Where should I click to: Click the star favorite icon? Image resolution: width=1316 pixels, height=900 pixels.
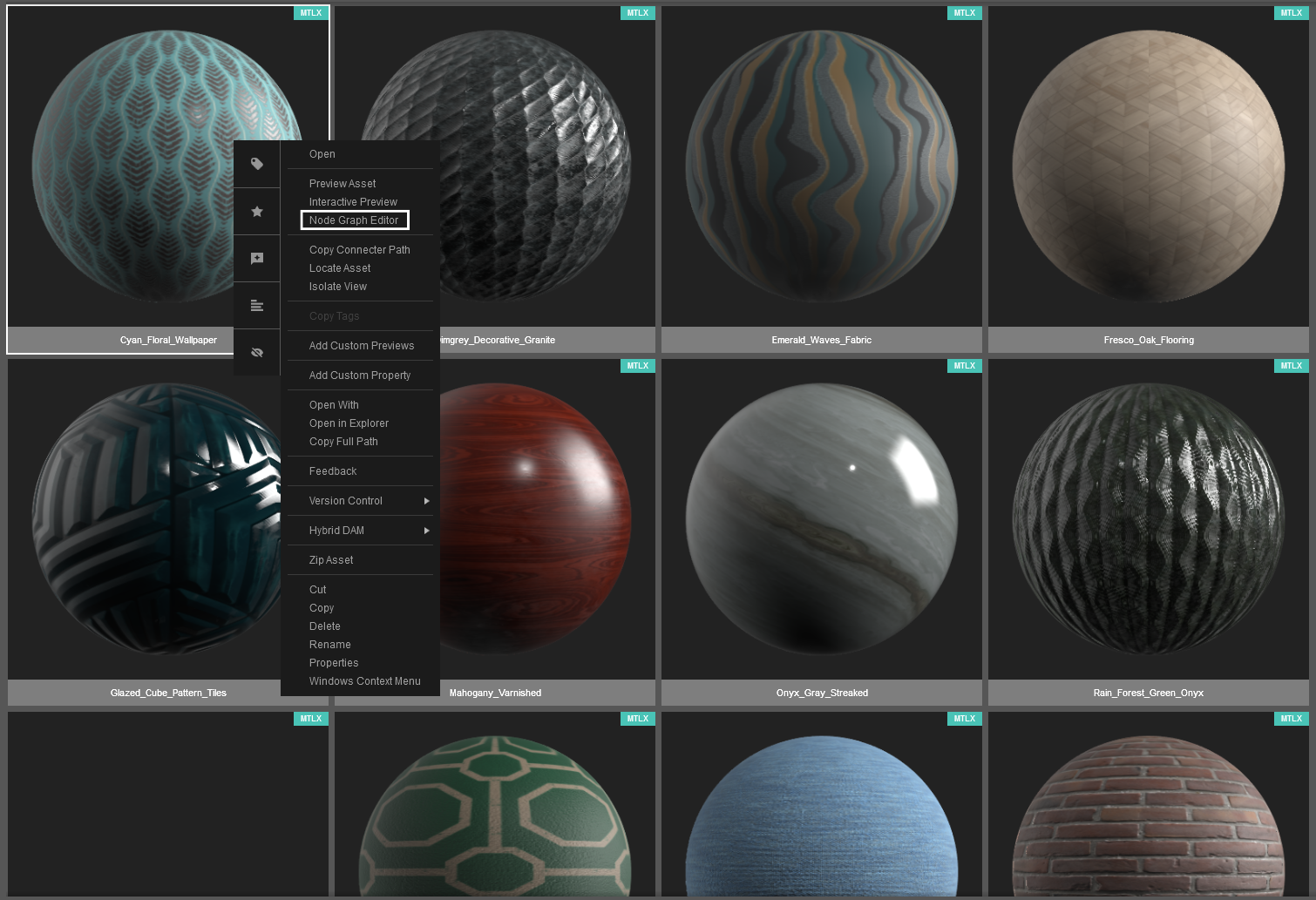[x=257, y=212]
